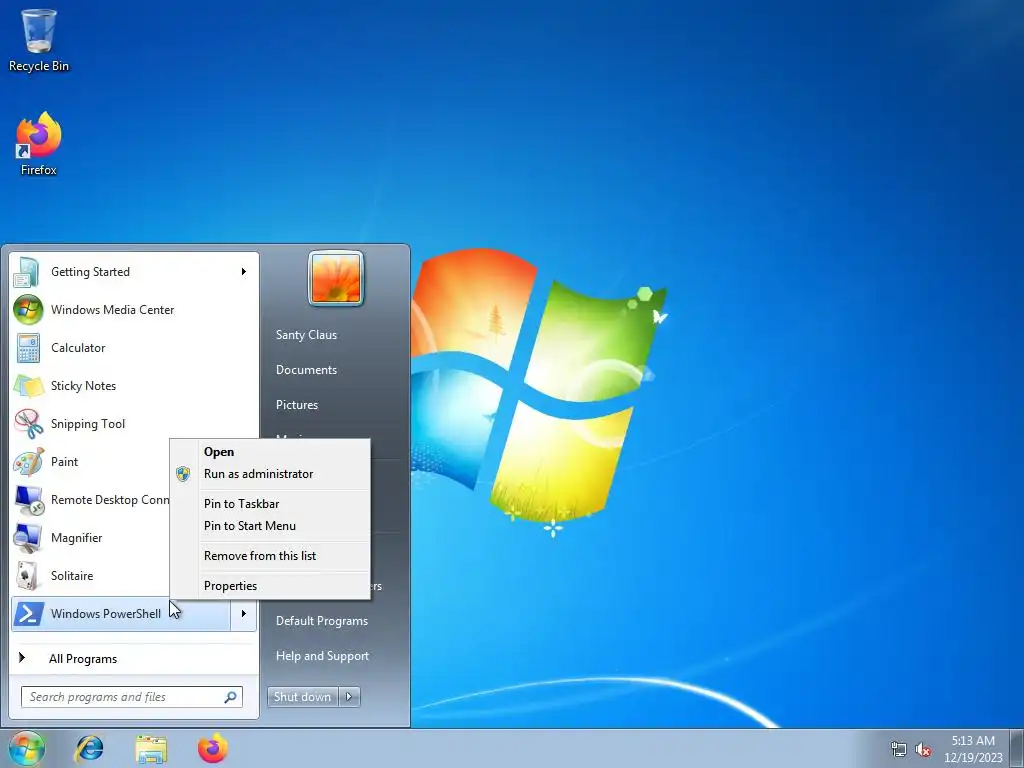This screenshot has height=768, width=1024.
Task: Click the Magnifier label
Action: click(x=76, y=537)
